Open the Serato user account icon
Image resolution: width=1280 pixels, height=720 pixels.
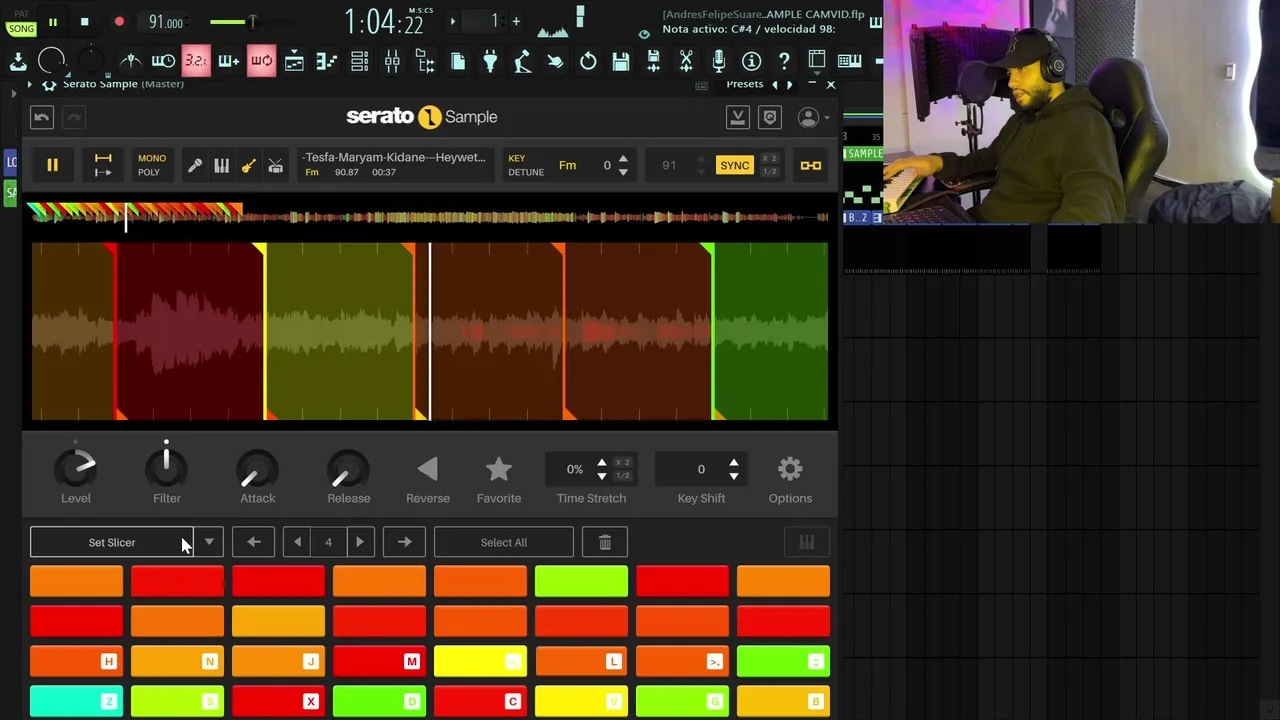click(x=808, y=118)
